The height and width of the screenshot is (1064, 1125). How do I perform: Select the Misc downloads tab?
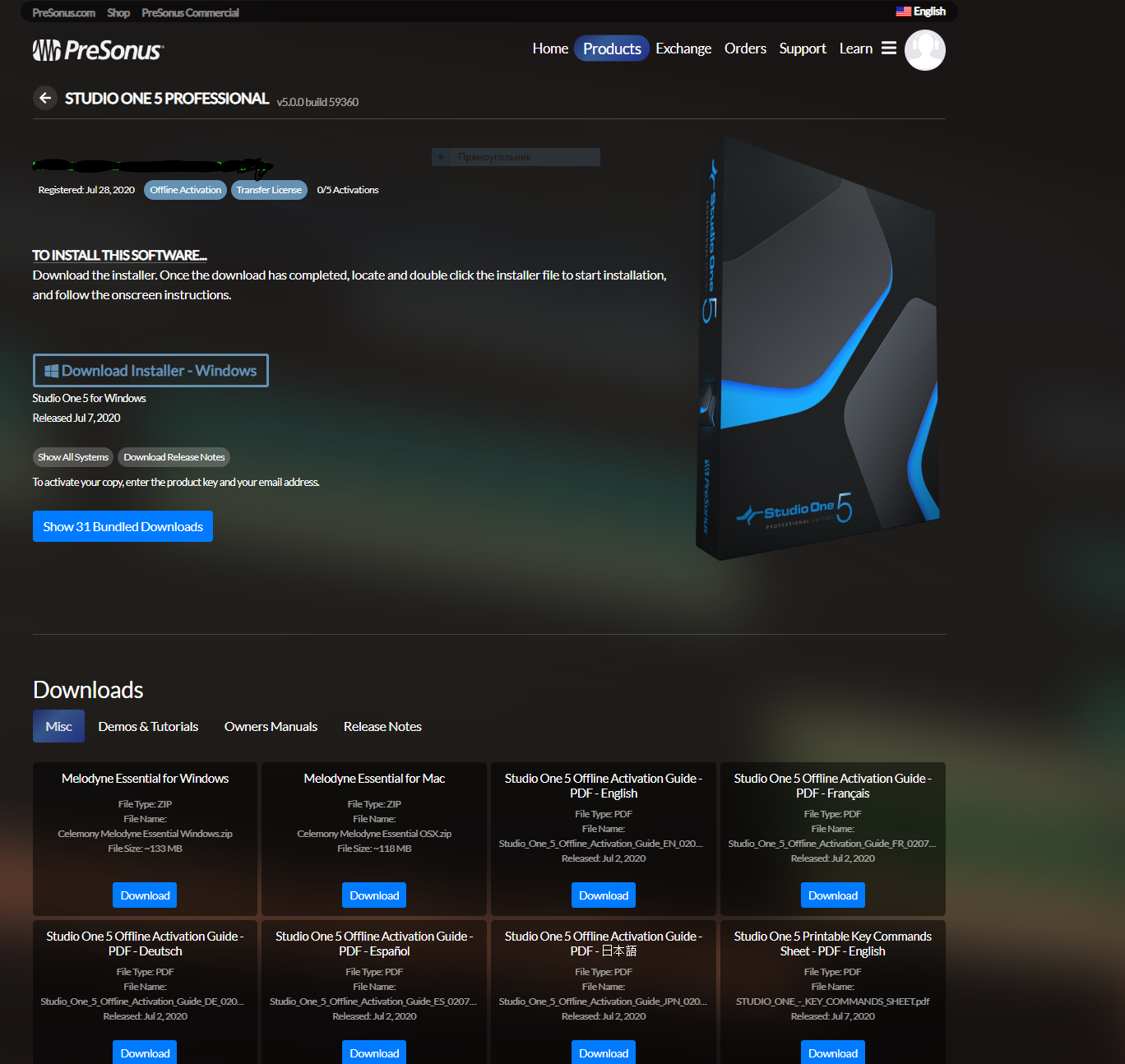coord(58,726)
